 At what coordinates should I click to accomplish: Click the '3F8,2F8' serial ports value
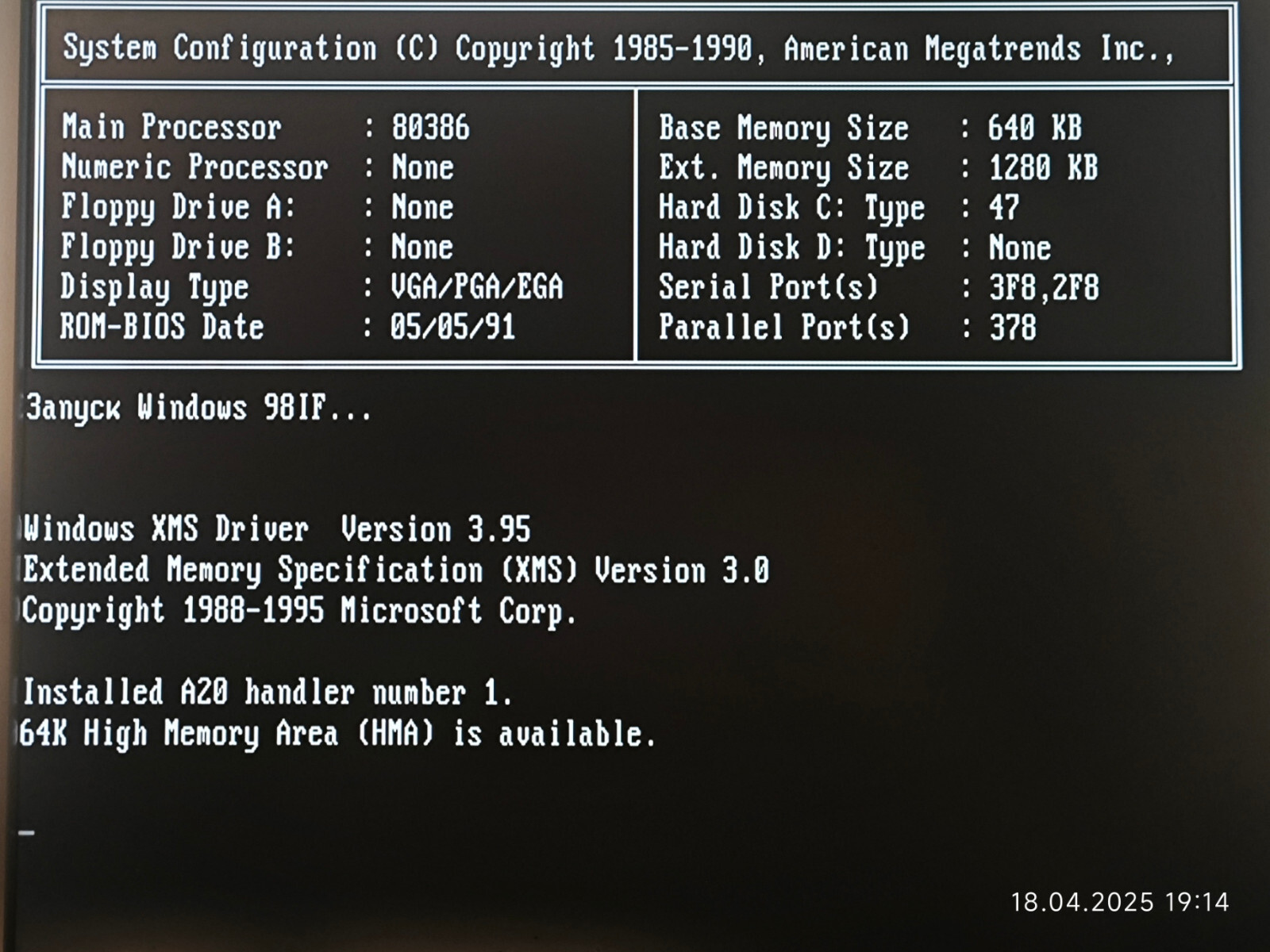point(1045,288)
